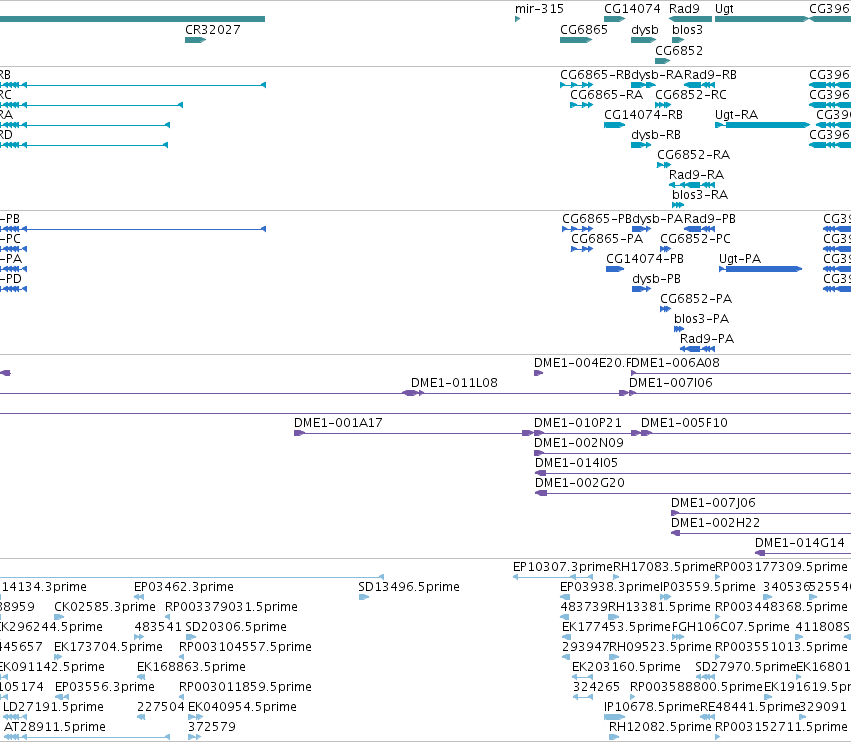
Task: Click the dysb-PB protein label
Action: 656,279
